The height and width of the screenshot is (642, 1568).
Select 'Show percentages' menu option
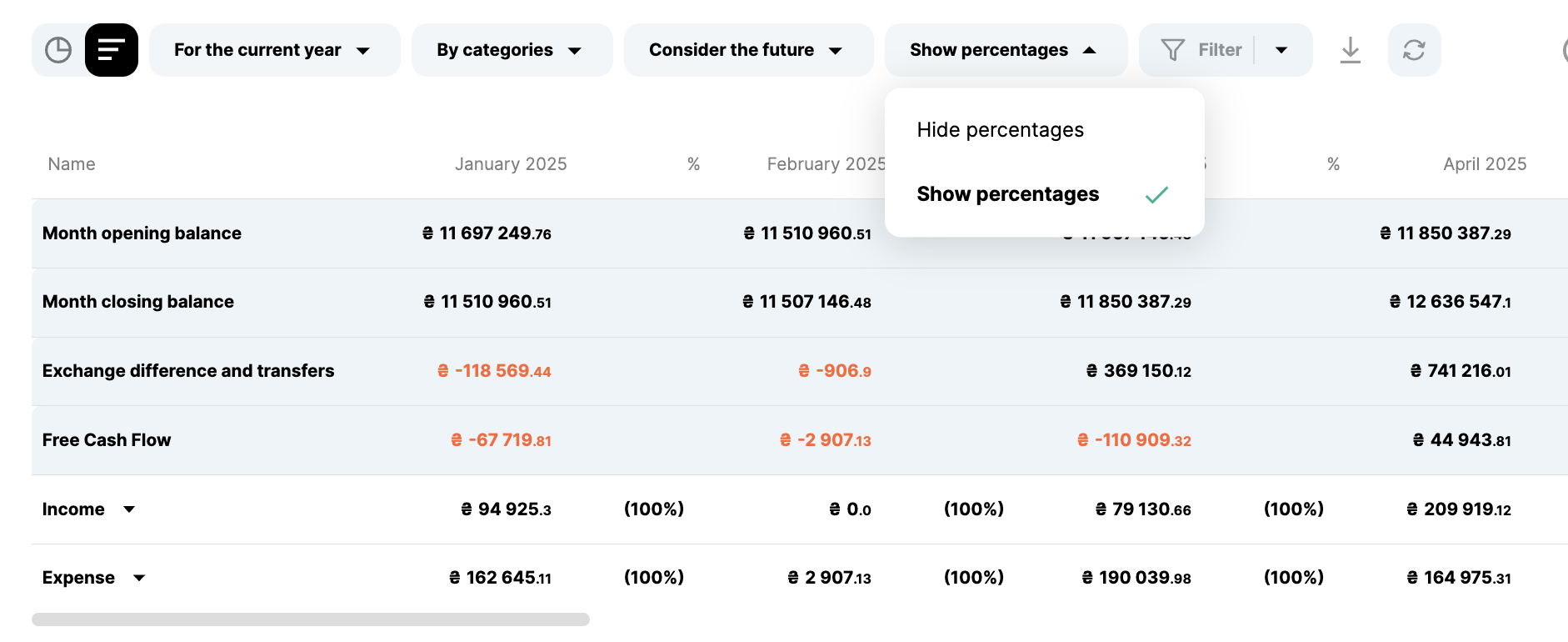[1007, 194]
